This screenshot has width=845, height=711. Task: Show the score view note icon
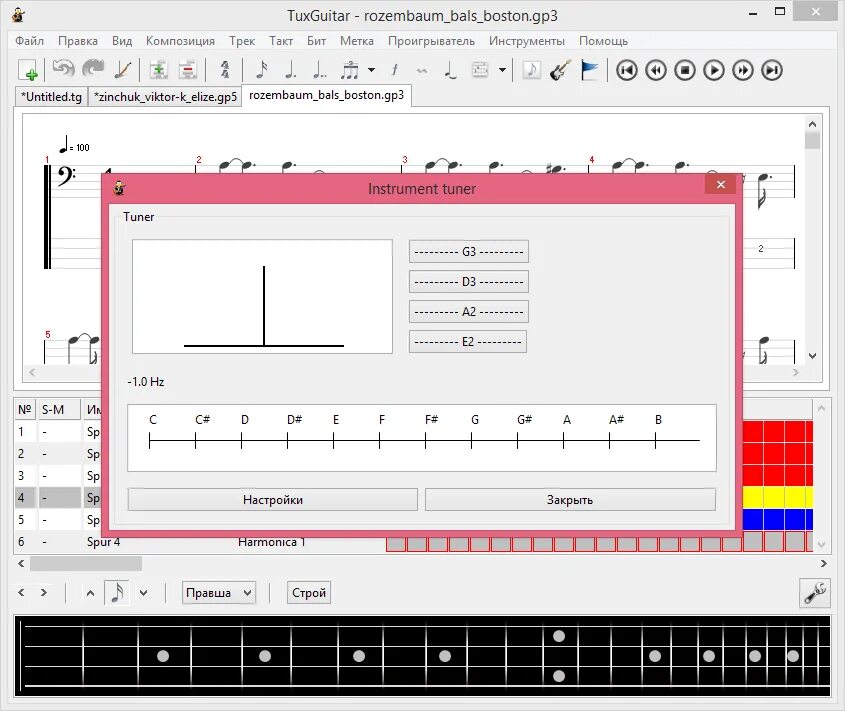tap(531, 70)
